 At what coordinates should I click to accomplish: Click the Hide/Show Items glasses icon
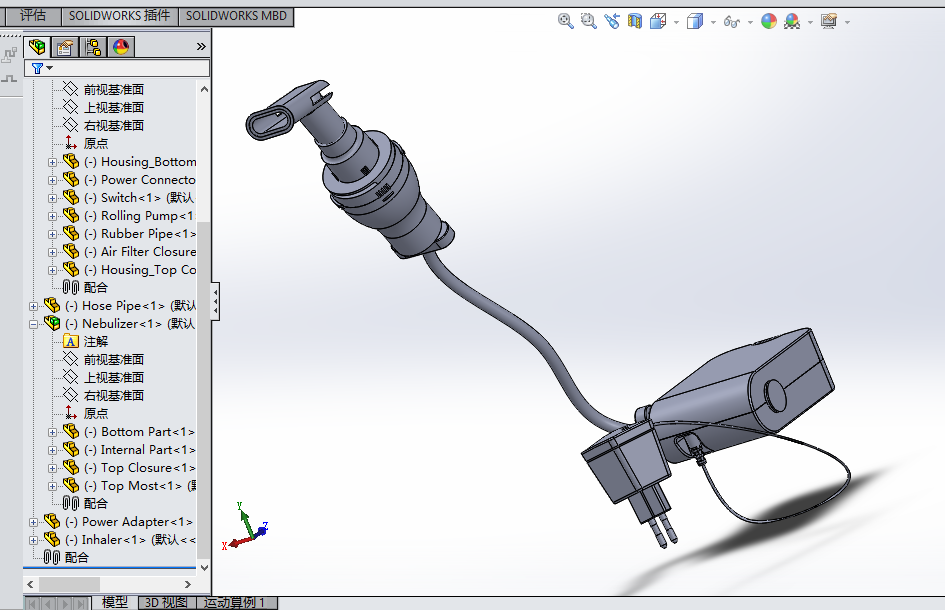[732, 22]
